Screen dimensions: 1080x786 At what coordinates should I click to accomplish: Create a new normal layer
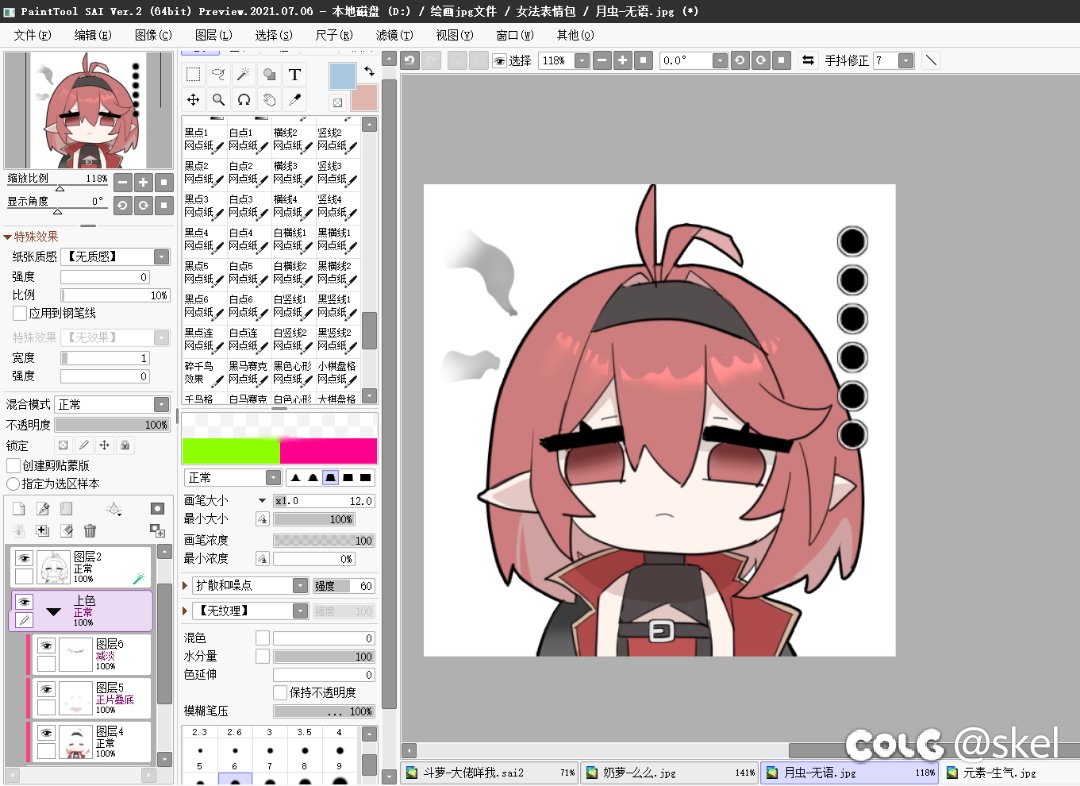19,508
